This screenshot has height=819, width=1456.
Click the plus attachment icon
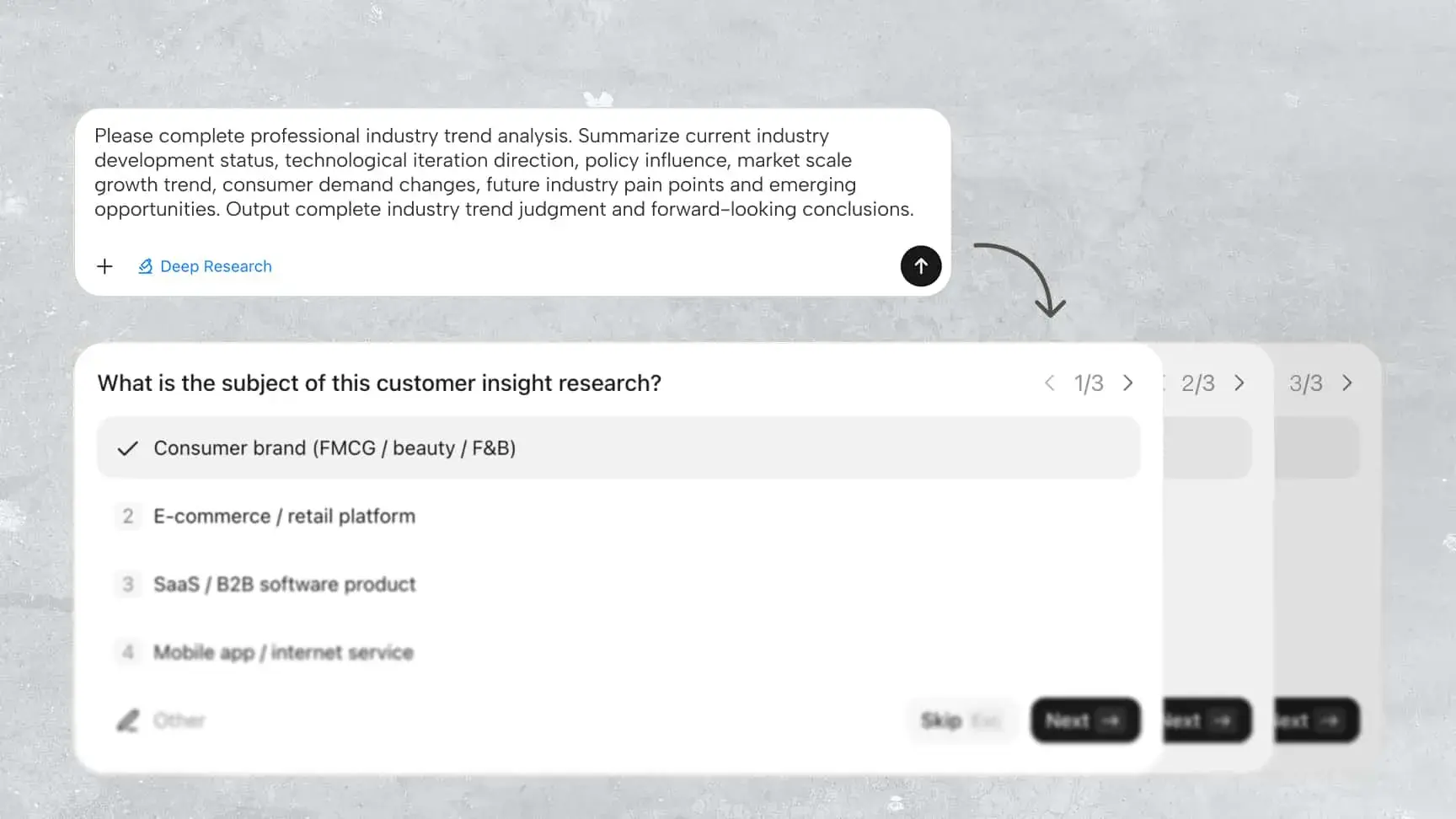(x=104, y=266)
